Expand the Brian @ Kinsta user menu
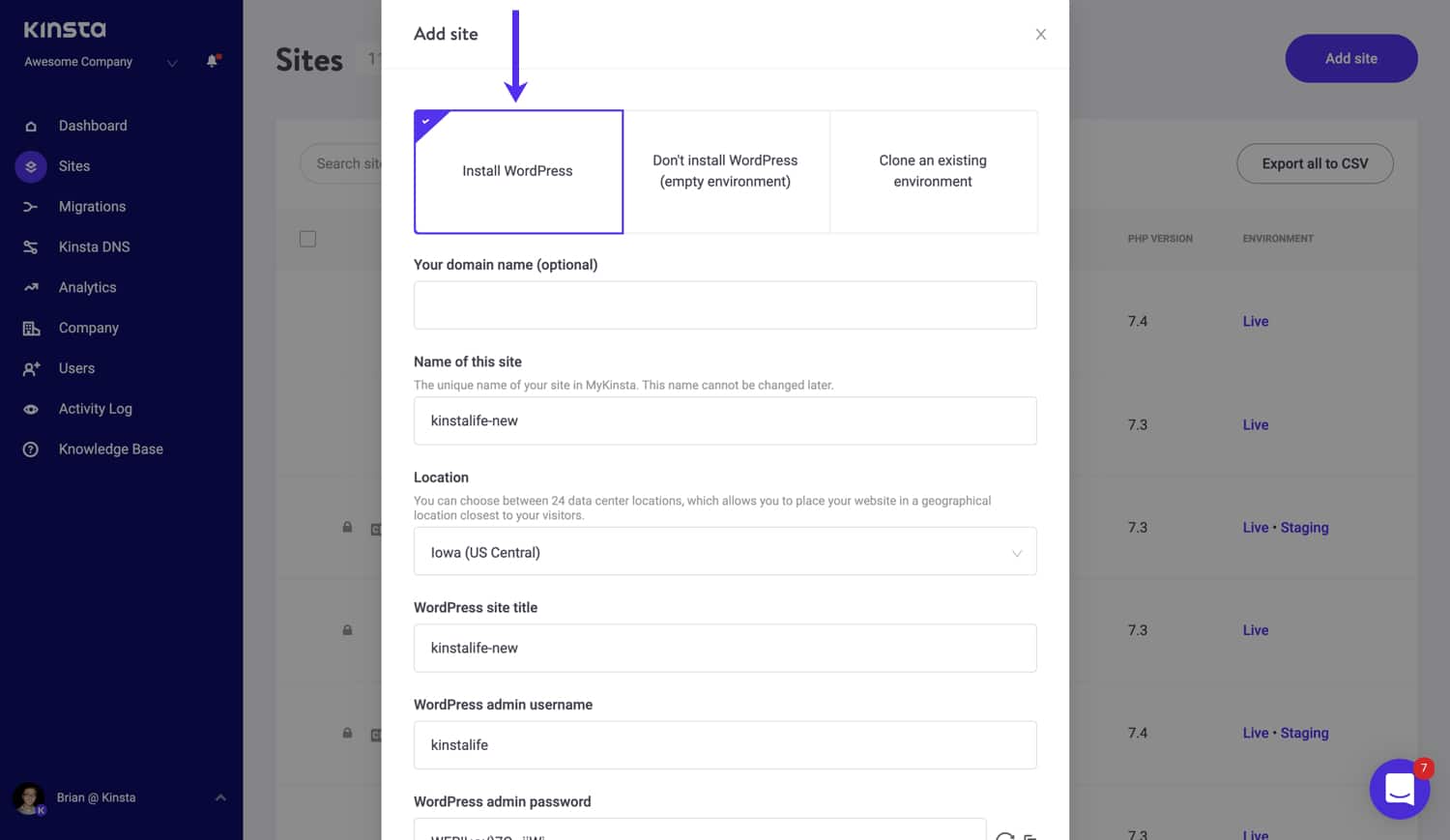Screen dimensions: 1450x840 tap(220, 797)
